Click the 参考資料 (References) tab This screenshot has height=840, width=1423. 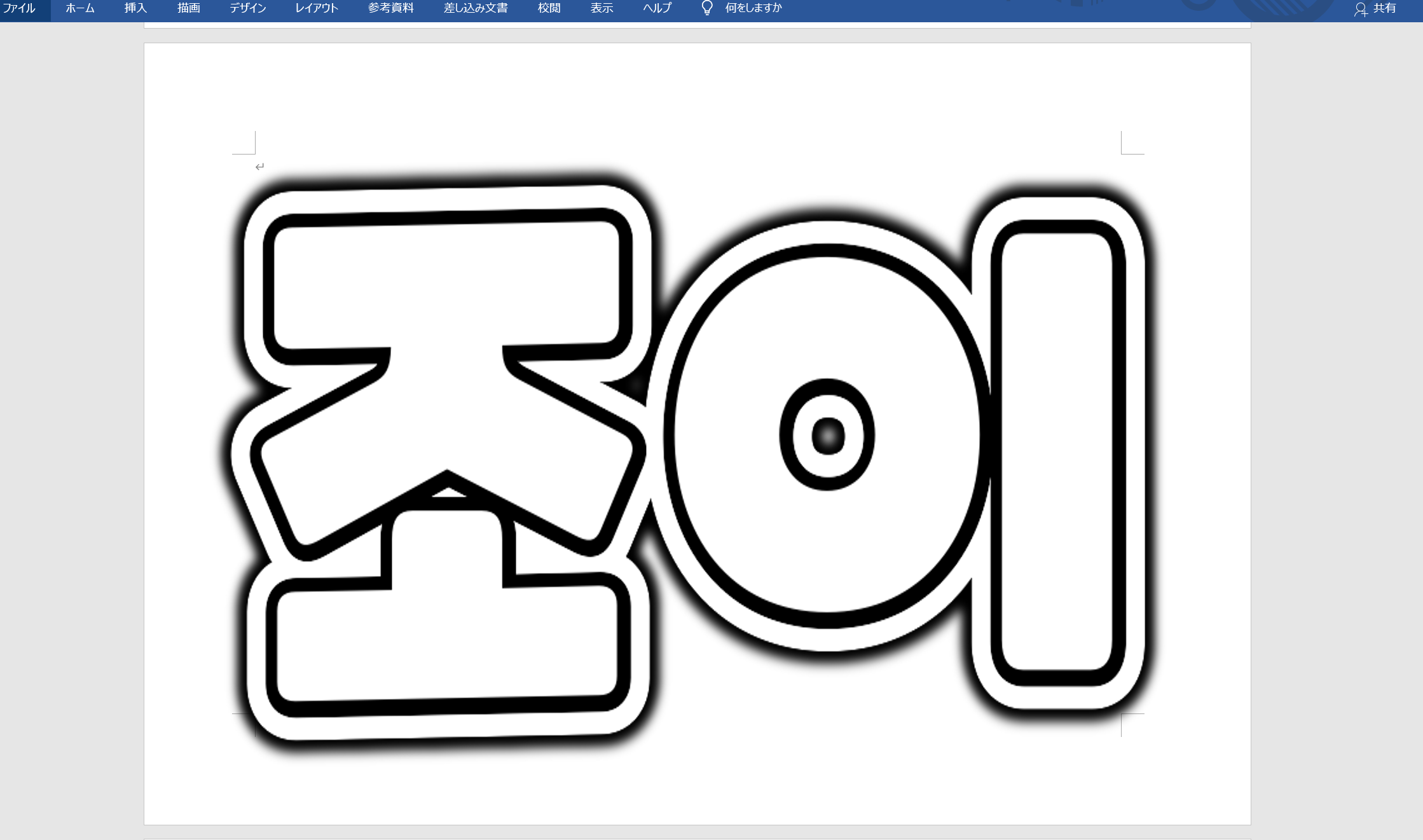[390, 8]
